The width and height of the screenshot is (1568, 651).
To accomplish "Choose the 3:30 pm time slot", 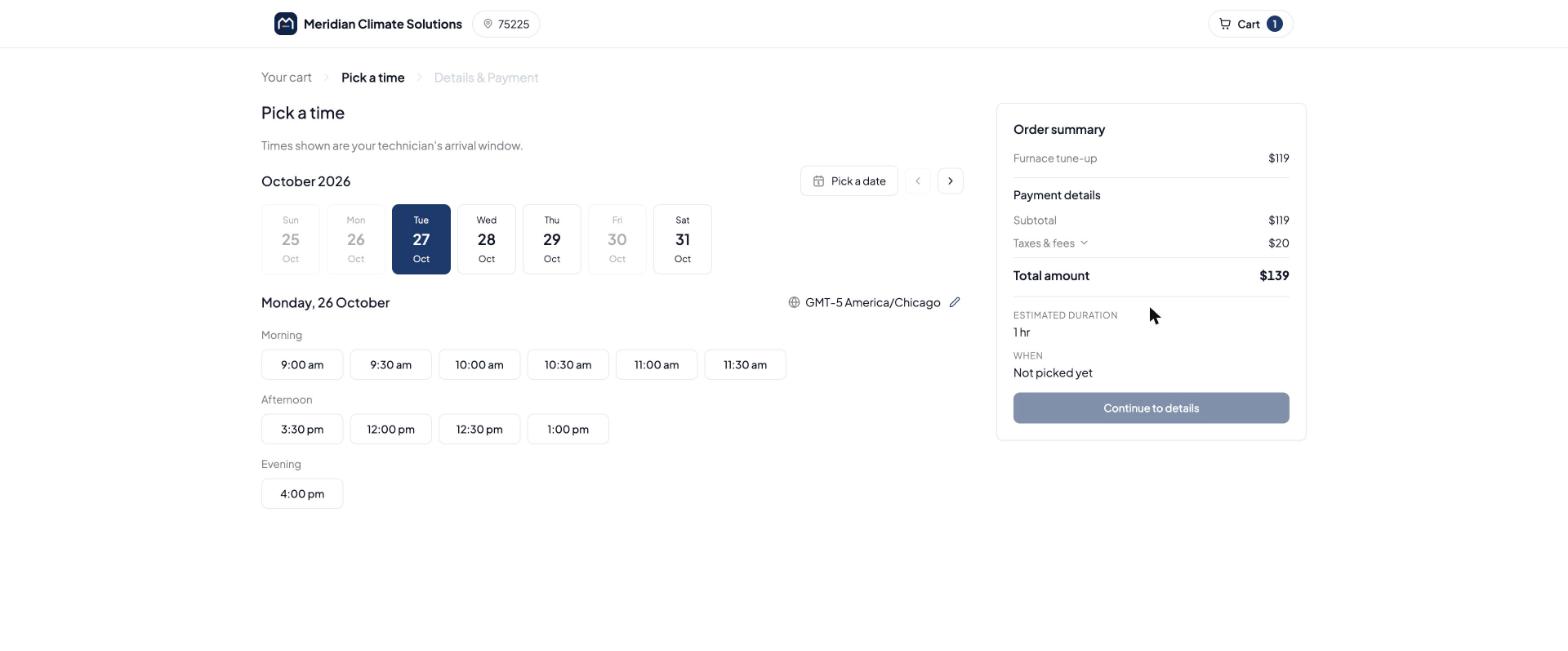I will (x=302, y=429).
